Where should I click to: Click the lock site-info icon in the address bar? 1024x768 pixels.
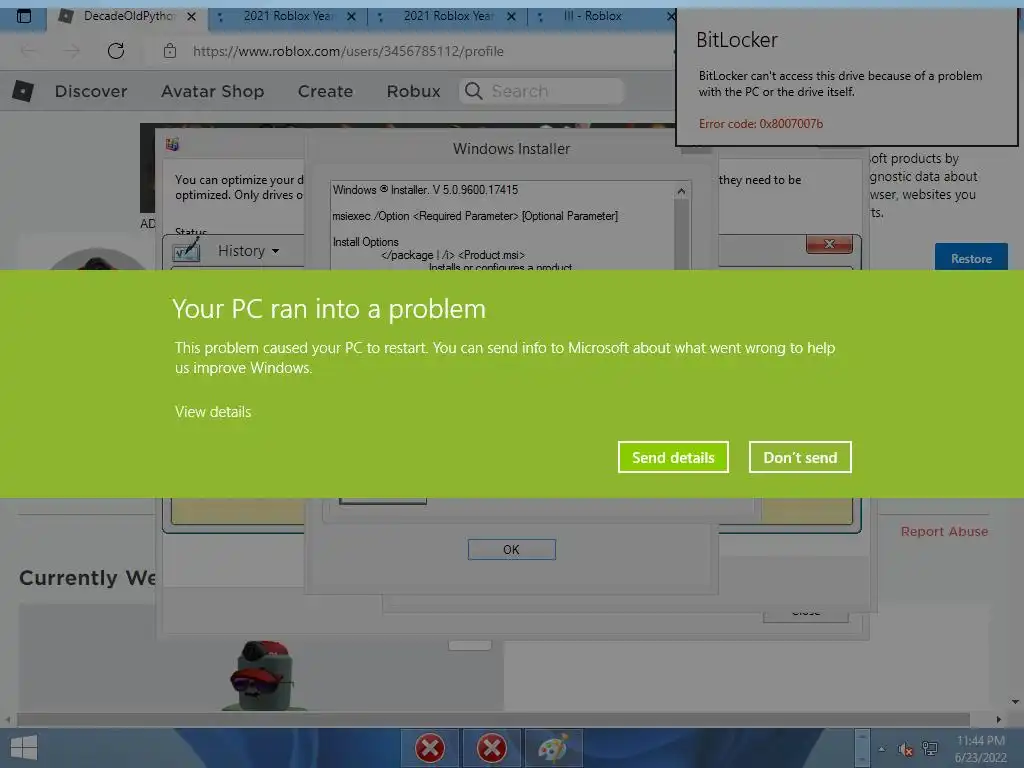pyautogui.click(x=170, y=51)
